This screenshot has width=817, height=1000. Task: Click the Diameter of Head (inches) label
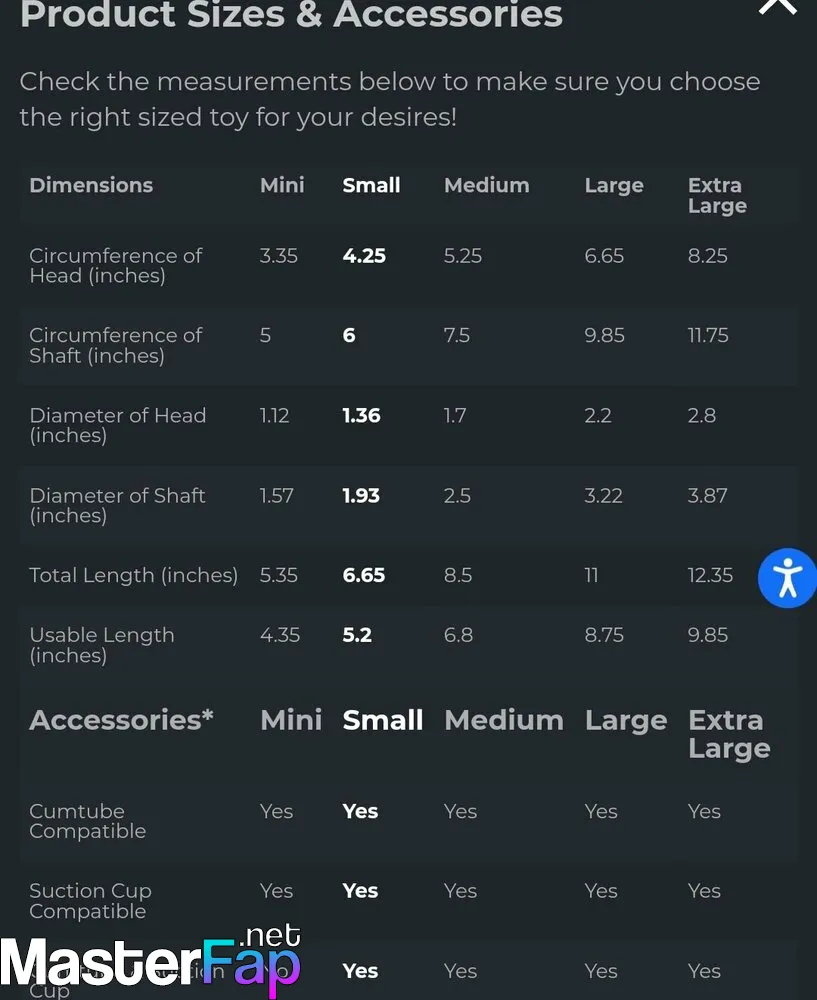pos(117,425)
